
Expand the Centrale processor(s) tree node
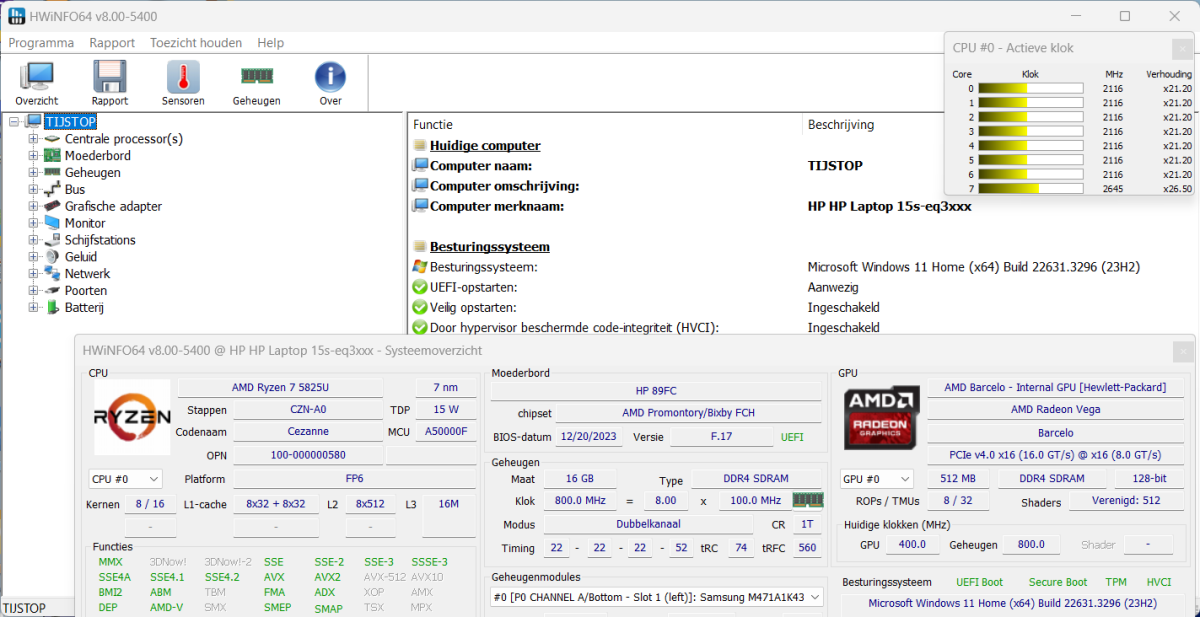tap(33, 139)
